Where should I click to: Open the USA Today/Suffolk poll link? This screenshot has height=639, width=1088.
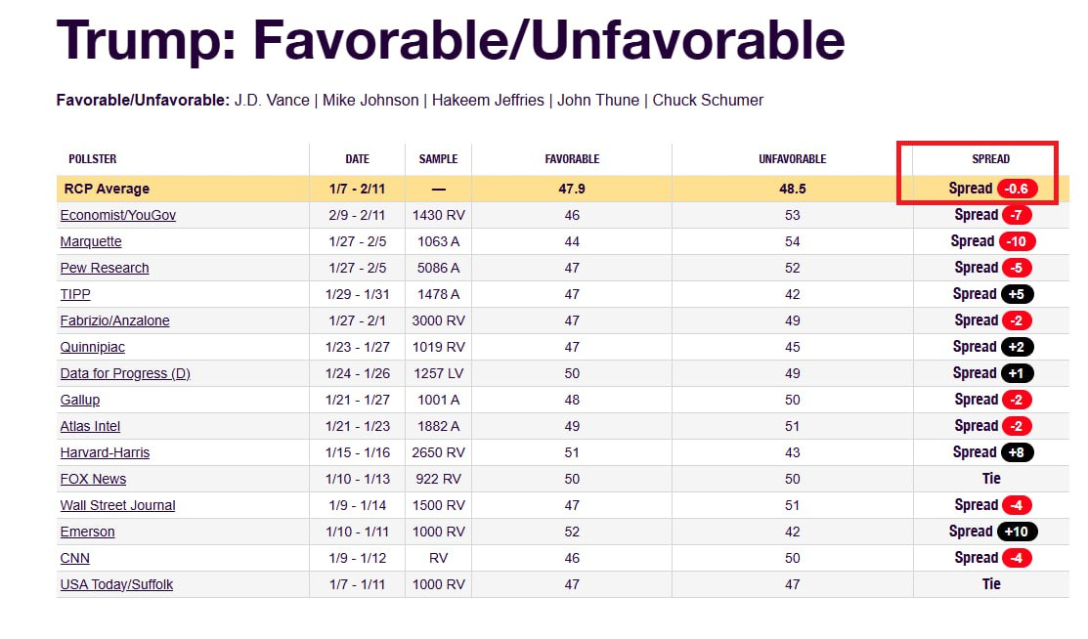click(x=116, y=585)
